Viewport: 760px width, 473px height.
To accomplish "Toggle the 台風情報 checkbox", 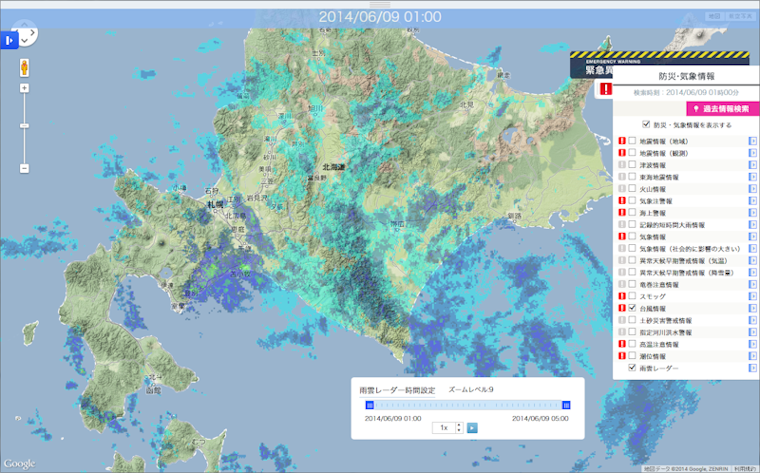I will 632,308.
